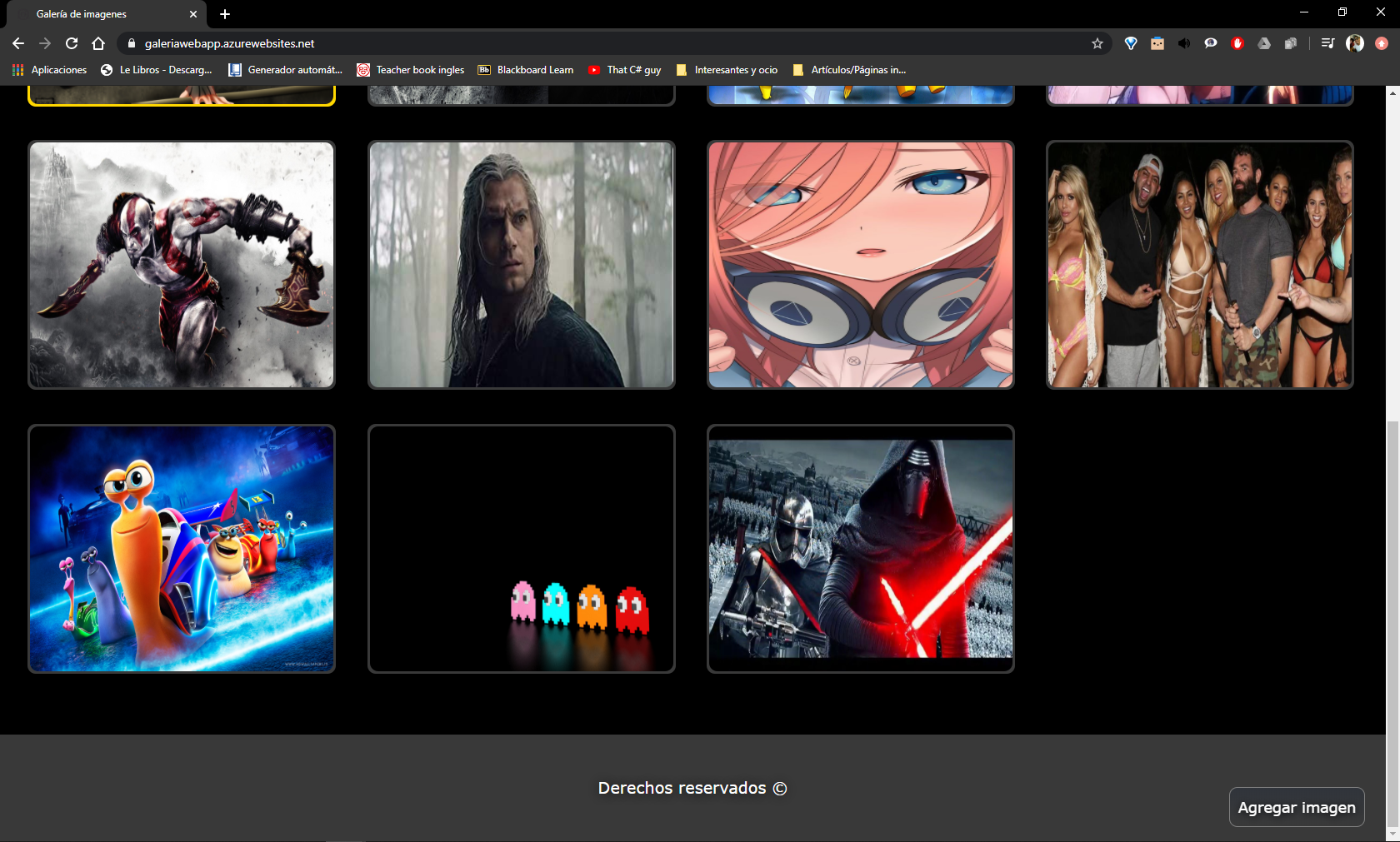Bookmark this page with the star icon
The image size is (1400, 842).
click(x=1097, y=43)
